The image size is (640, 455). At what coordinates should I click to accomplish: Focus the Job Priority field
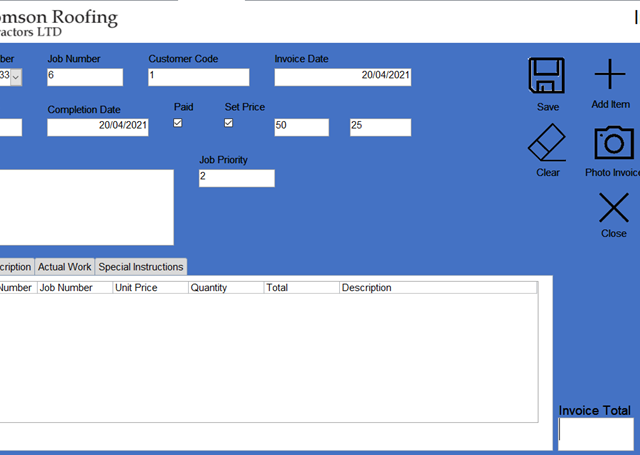[x=236, y=178]
